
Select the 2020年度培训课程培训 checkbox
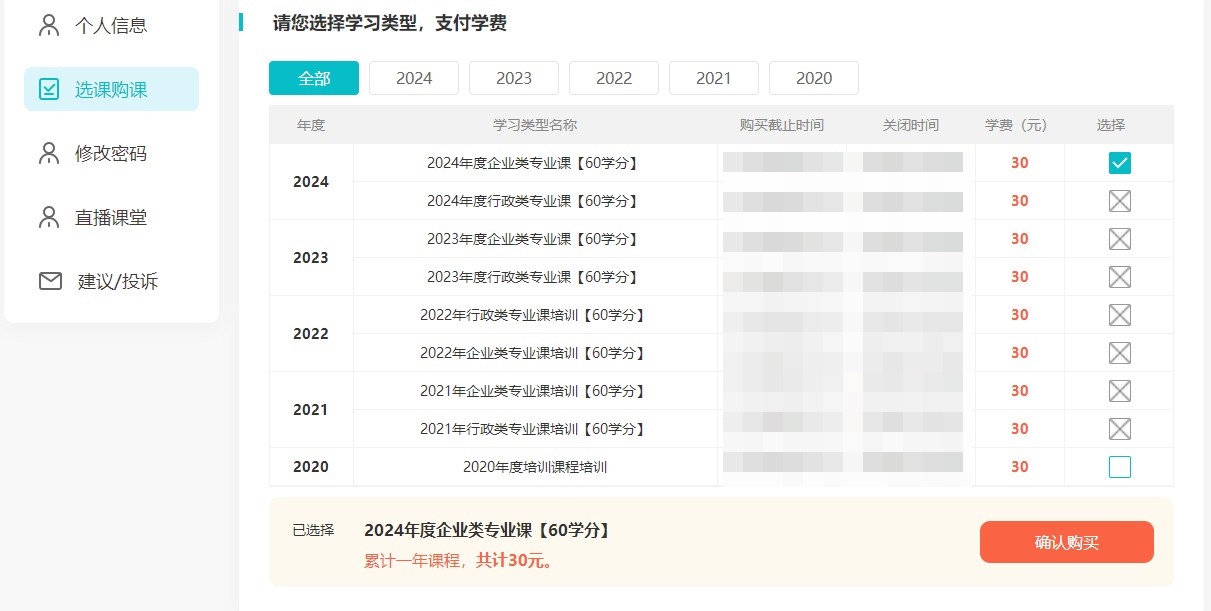coord(1119,467)
